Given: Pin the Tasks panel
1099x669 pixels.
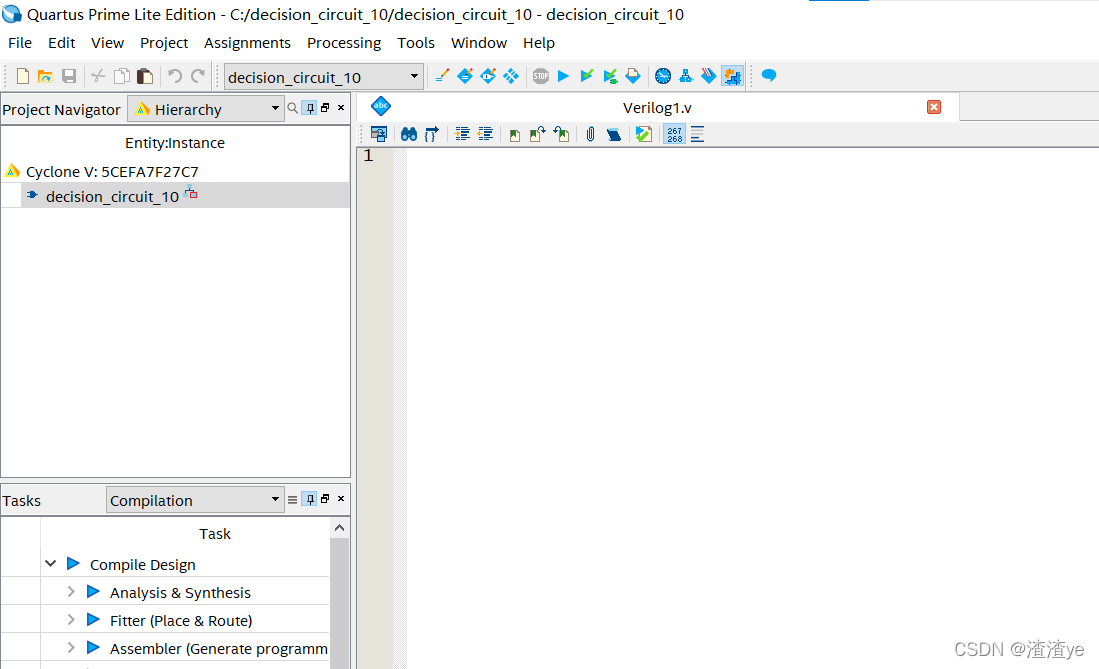Looking at the screenshot, I should [309, 499].
